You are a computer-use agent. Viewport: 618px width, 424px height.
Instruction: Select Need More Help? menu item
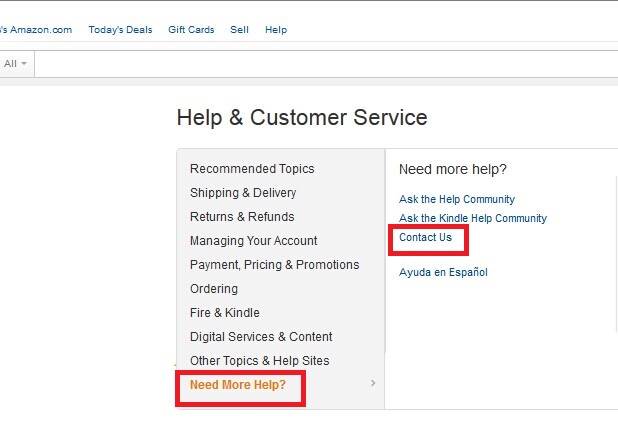238,385
